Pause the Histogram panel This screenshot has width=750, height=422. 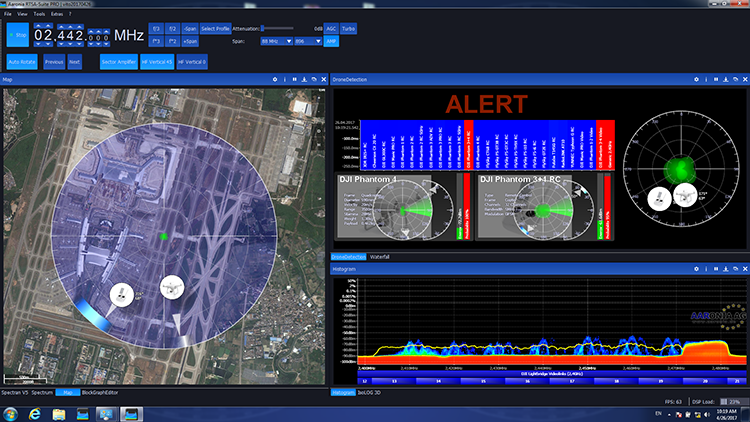tap(716, 269)
